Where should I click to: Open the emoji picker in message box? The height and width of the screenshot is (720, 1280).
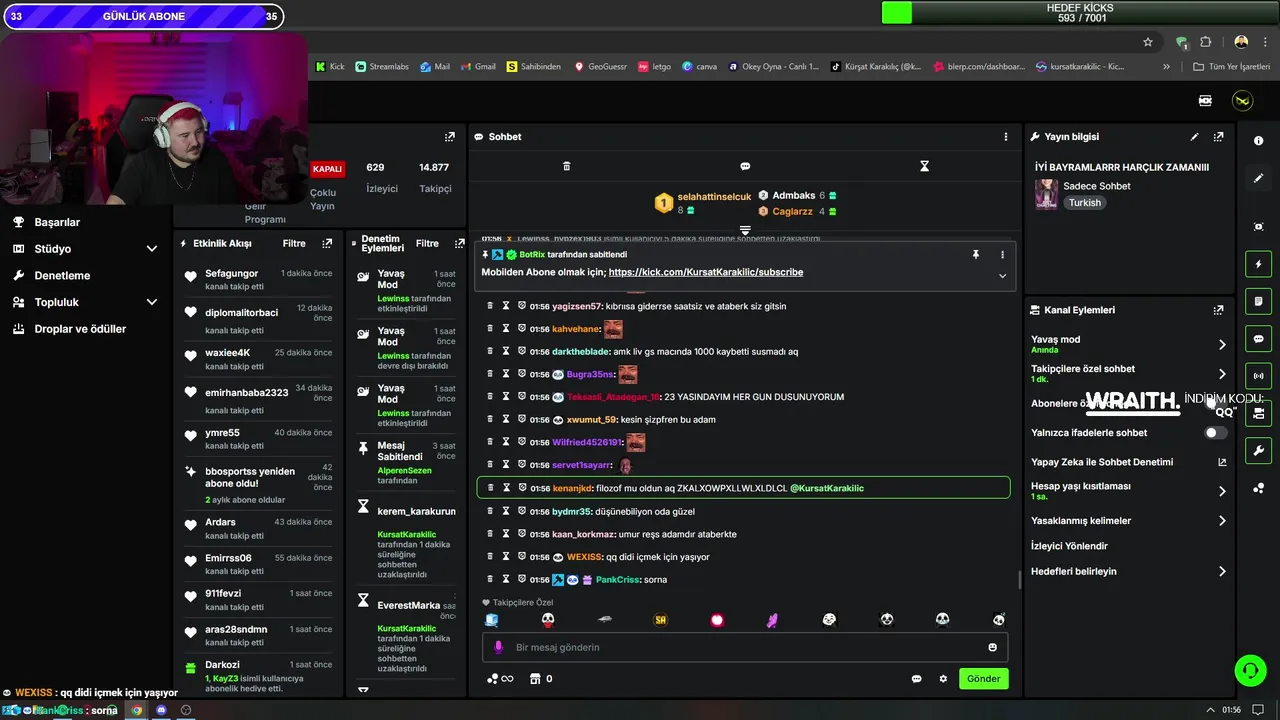(x=992, y=647)
